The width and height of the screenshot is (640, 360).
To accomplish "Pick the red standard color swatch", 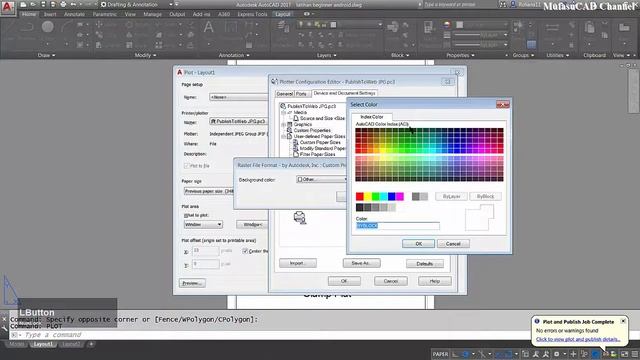I will (360, 196).
